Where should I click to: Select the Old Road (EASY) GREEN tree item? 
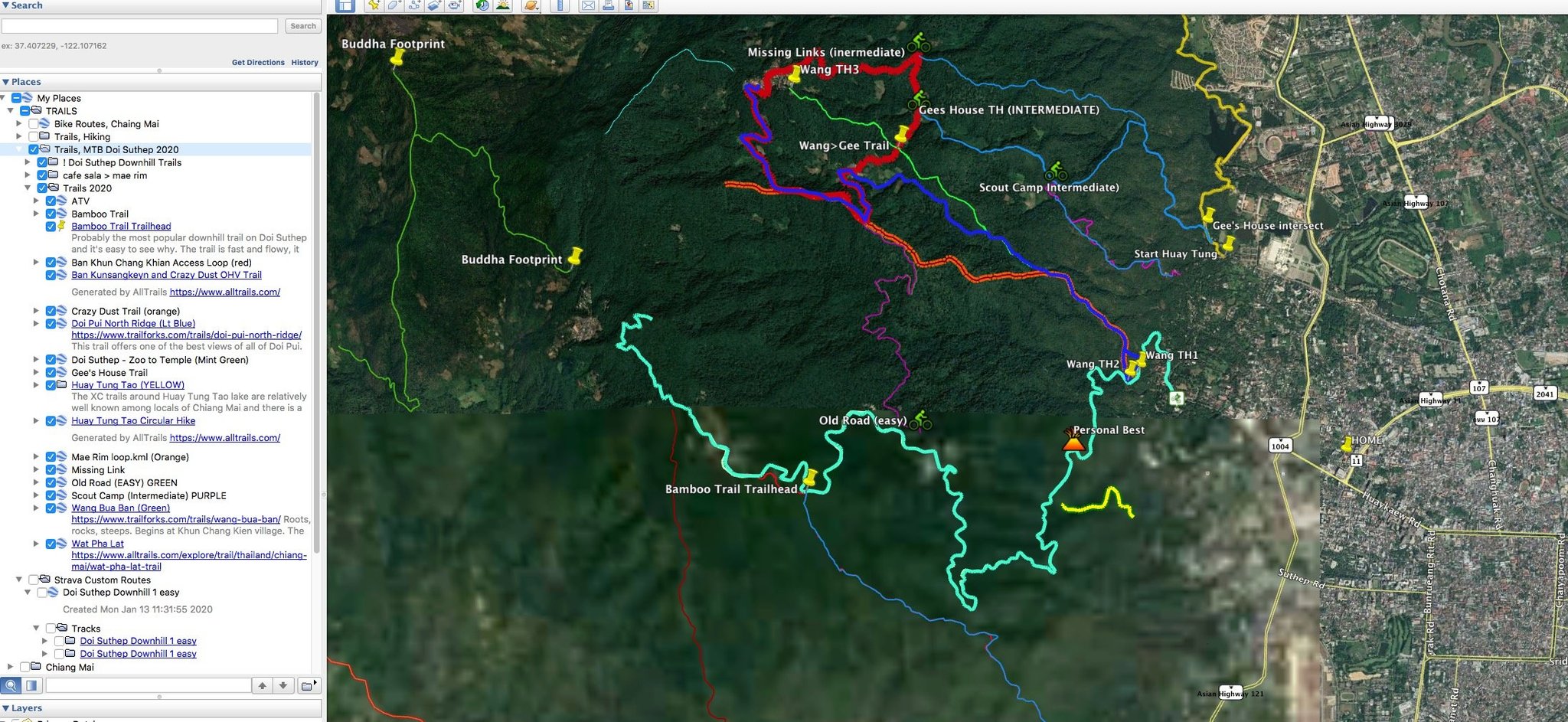pyautogui.click(x=124, y=482)
